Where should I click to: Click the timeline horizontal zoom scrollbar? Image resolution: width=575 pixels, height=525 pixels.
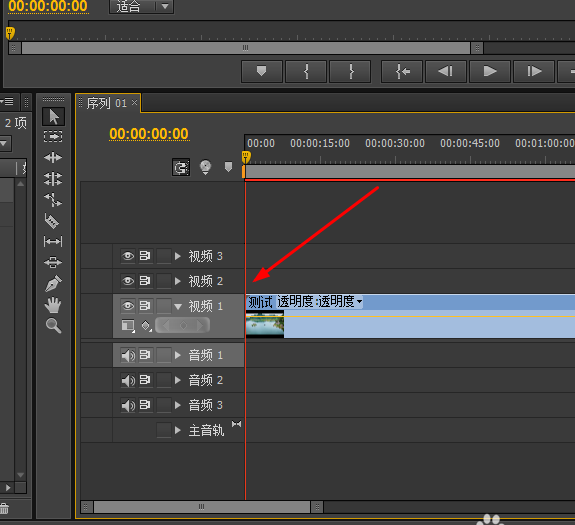click(x=202, y=507)
